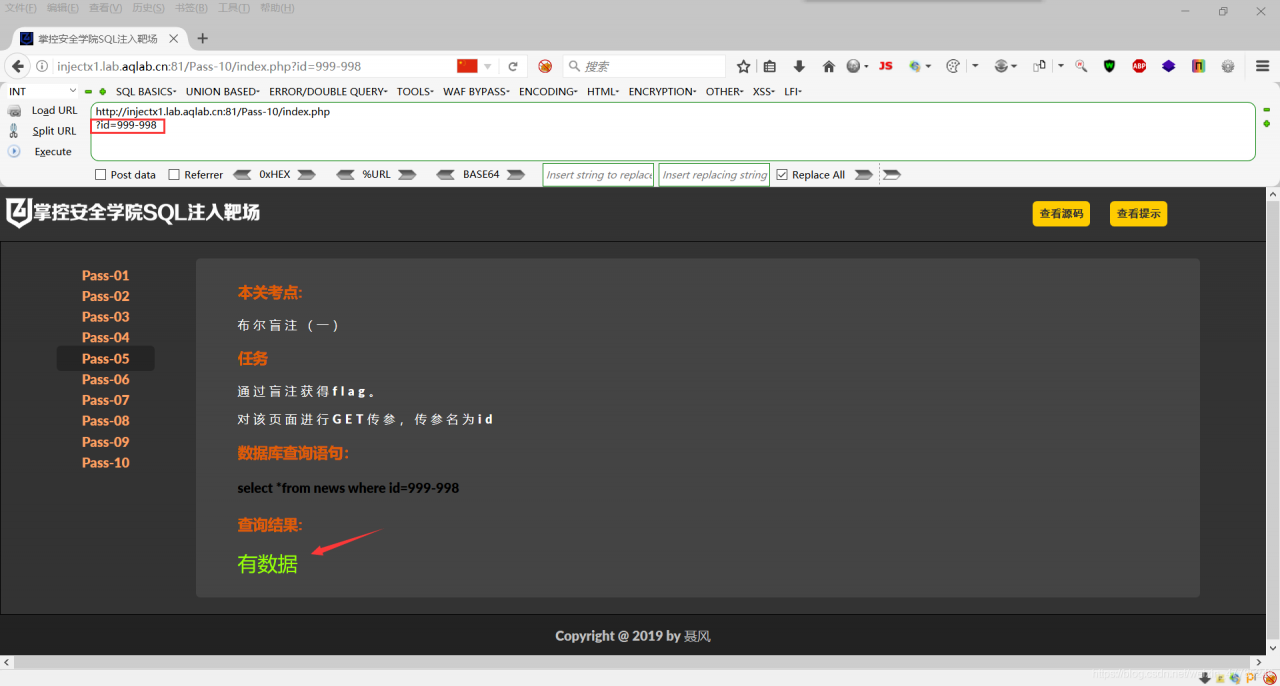
Task: Select the Split URL scissors icon
Action: point(14,130)
